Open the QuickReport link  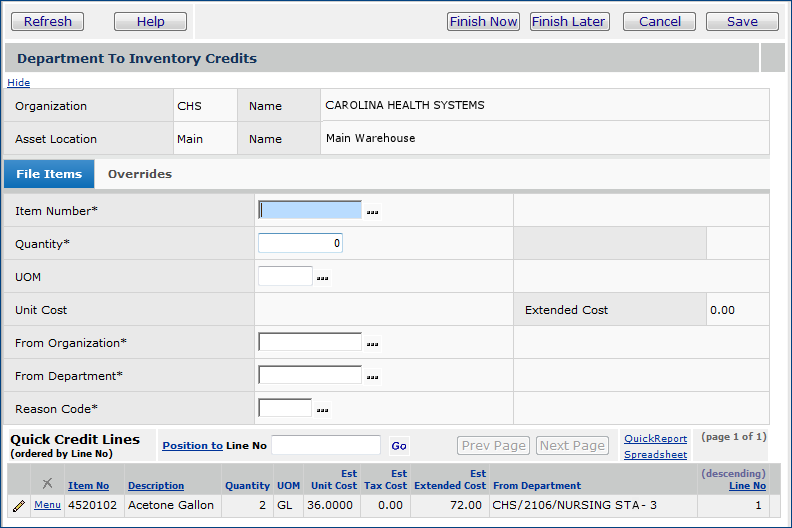click(x=655, y=438)
